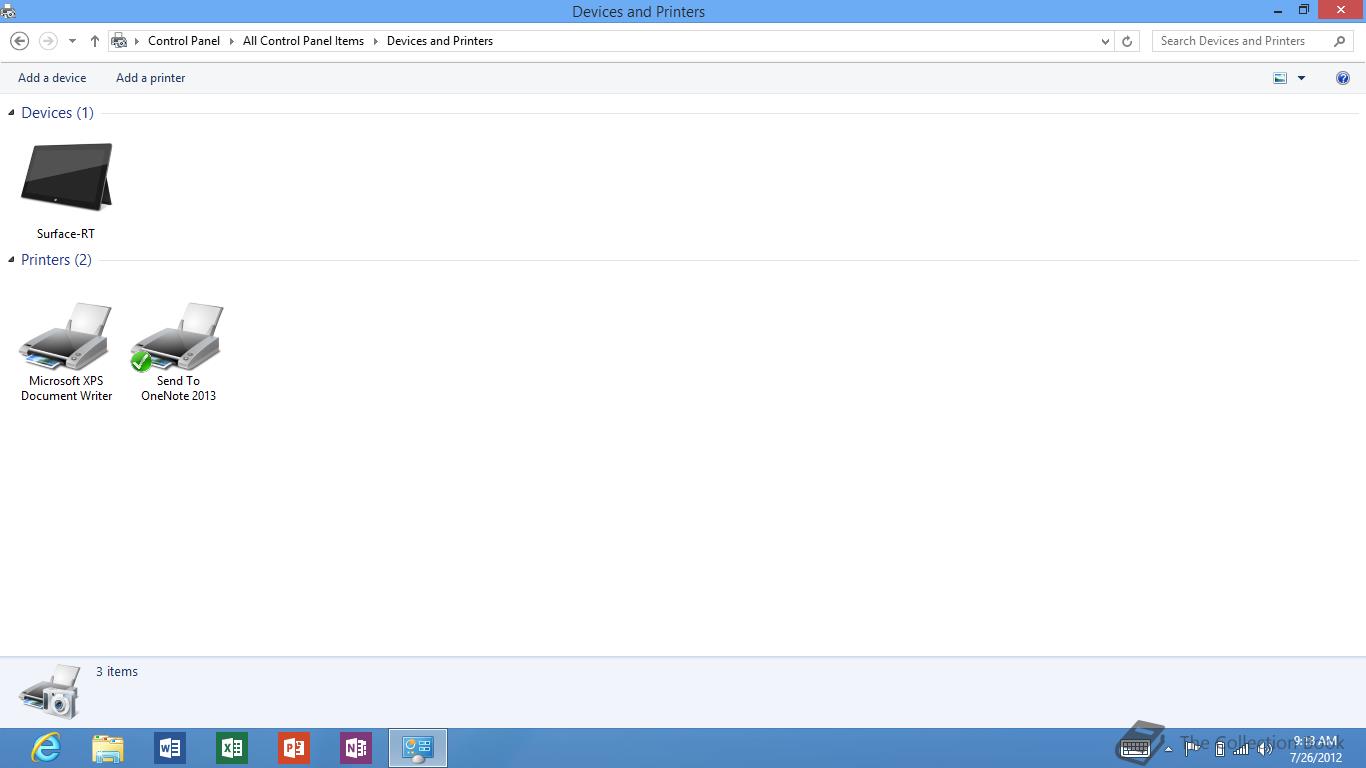The width and height of the screenshot is (1366, 768).
Task: Collapse the Devices (1) group
Action: coord(11,113)
